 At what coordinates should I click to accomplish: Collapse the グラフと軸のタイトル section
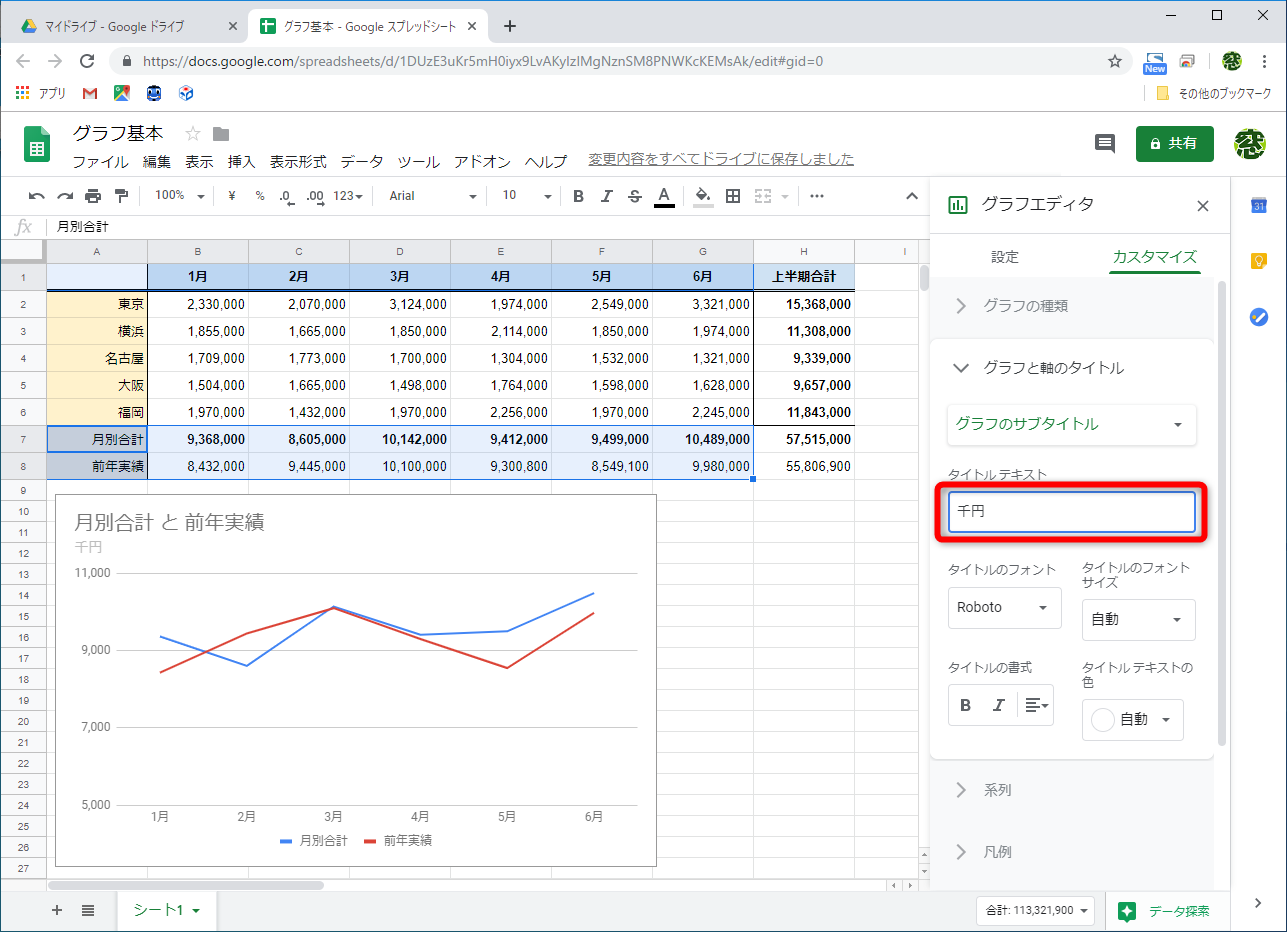(x=1072, y=368)
